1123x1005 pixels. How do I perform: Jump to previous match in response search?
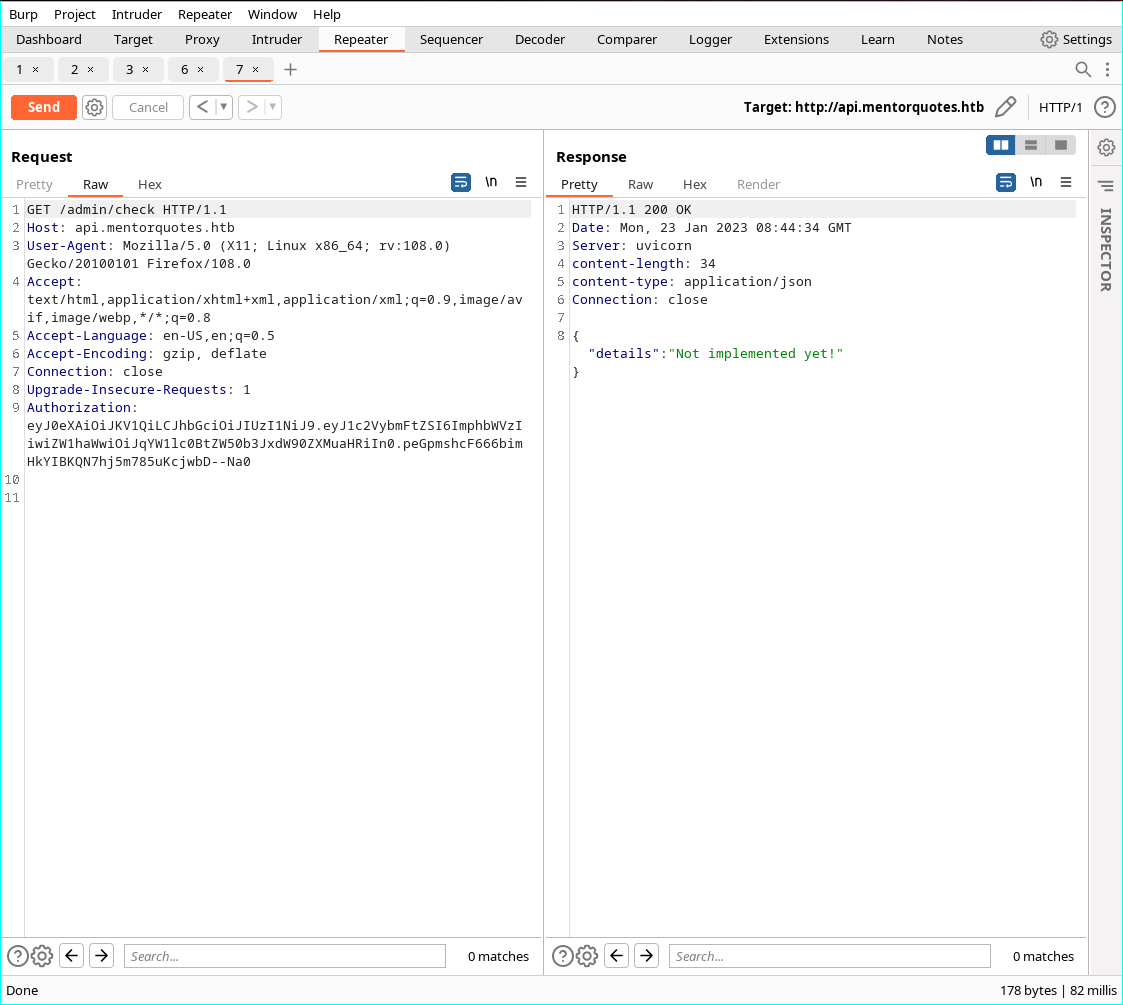click(x=617, y=956)
